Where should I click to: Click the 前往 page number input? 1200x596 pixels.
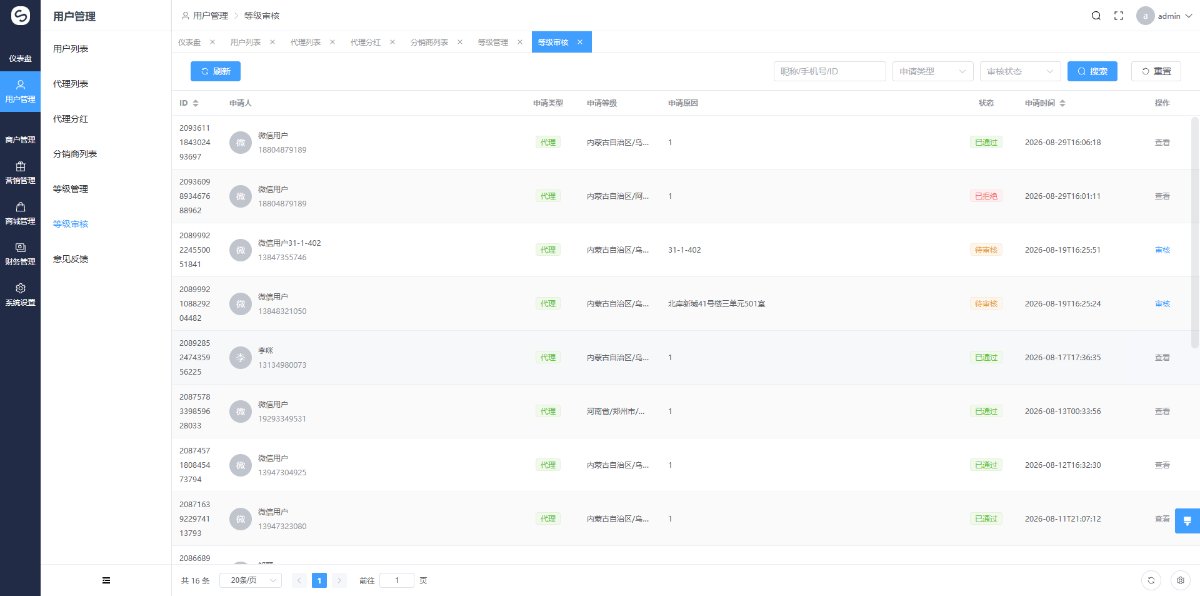coord(397,580)
